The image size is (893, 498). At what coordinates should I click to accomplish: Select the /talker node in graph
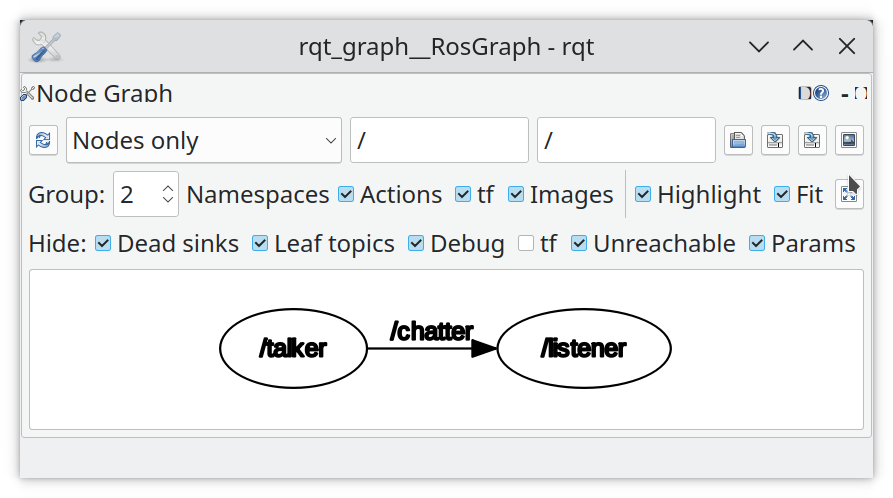[x=293, y=348]
